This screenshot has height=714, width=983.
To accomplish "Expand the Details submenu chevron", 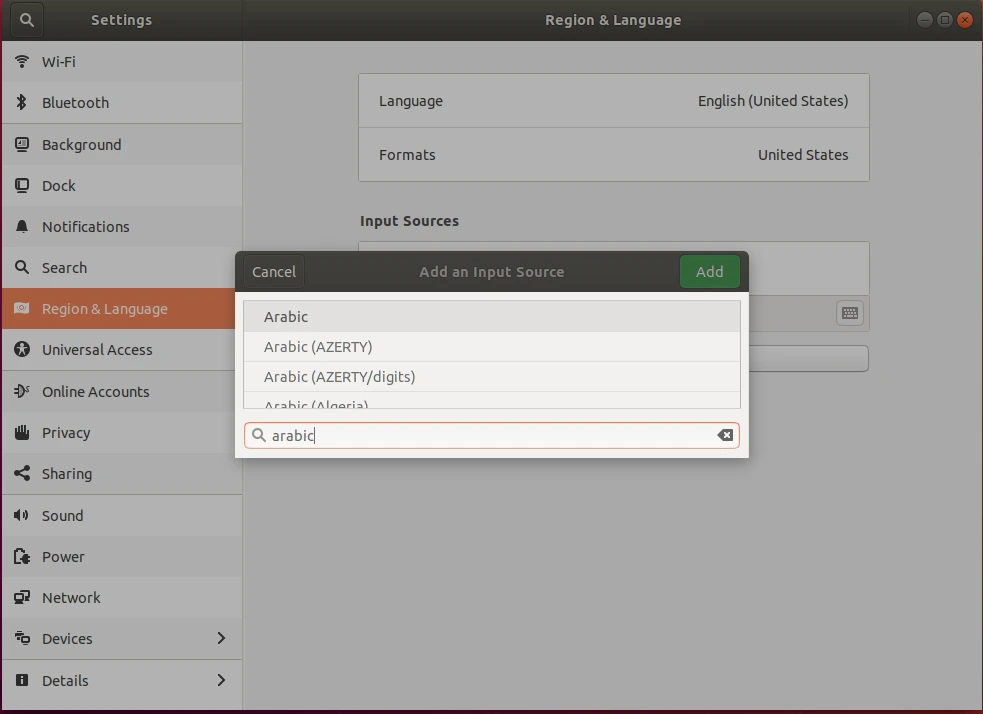I will click(221, 680).
